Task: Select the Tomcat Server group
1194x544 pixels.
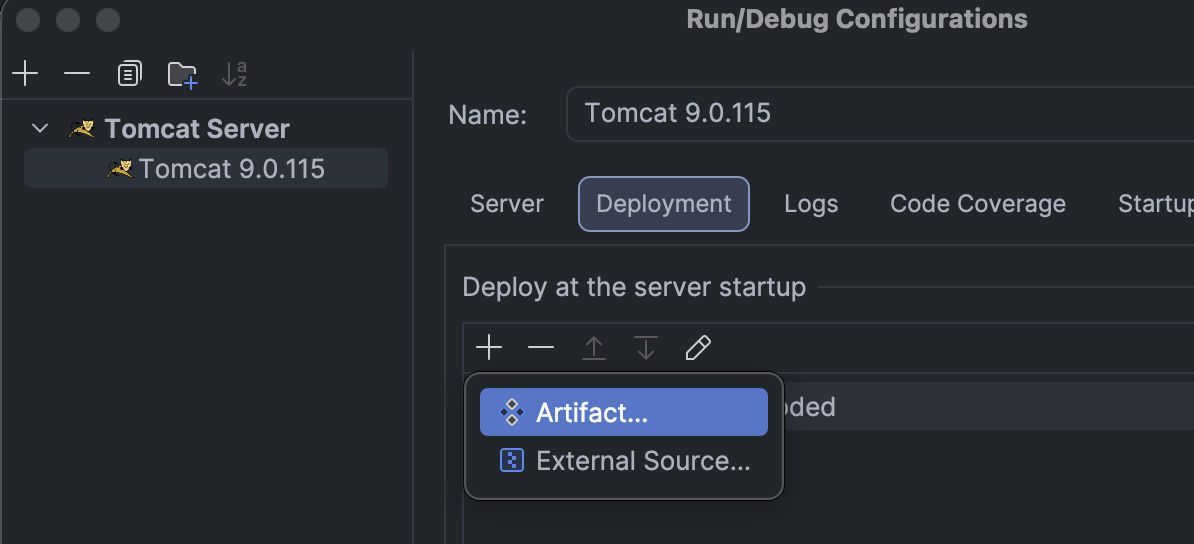Action: (196, 129)
